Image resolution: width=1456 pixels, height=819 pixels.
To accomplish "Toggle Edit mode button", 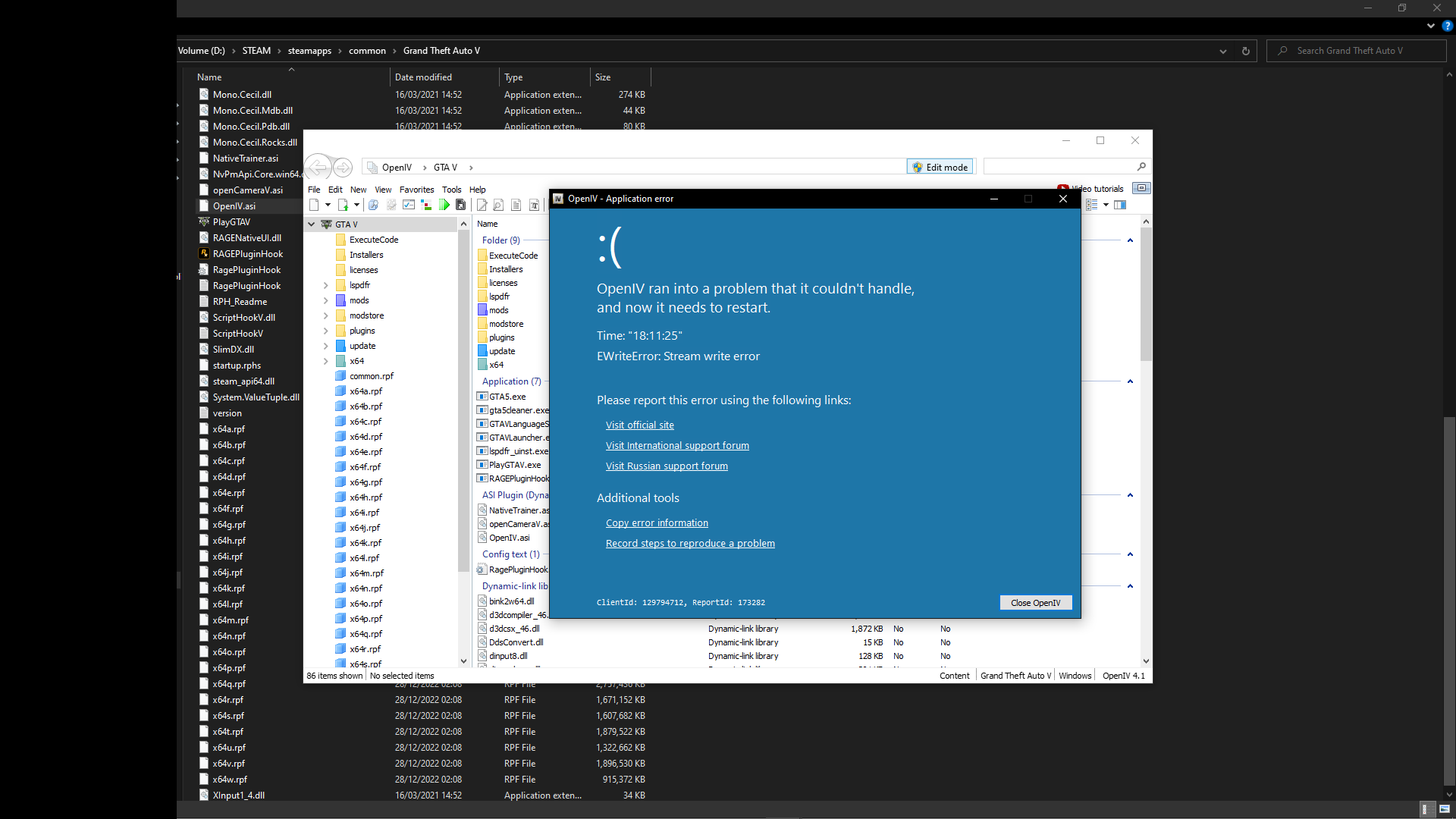I will coord(940,167).
